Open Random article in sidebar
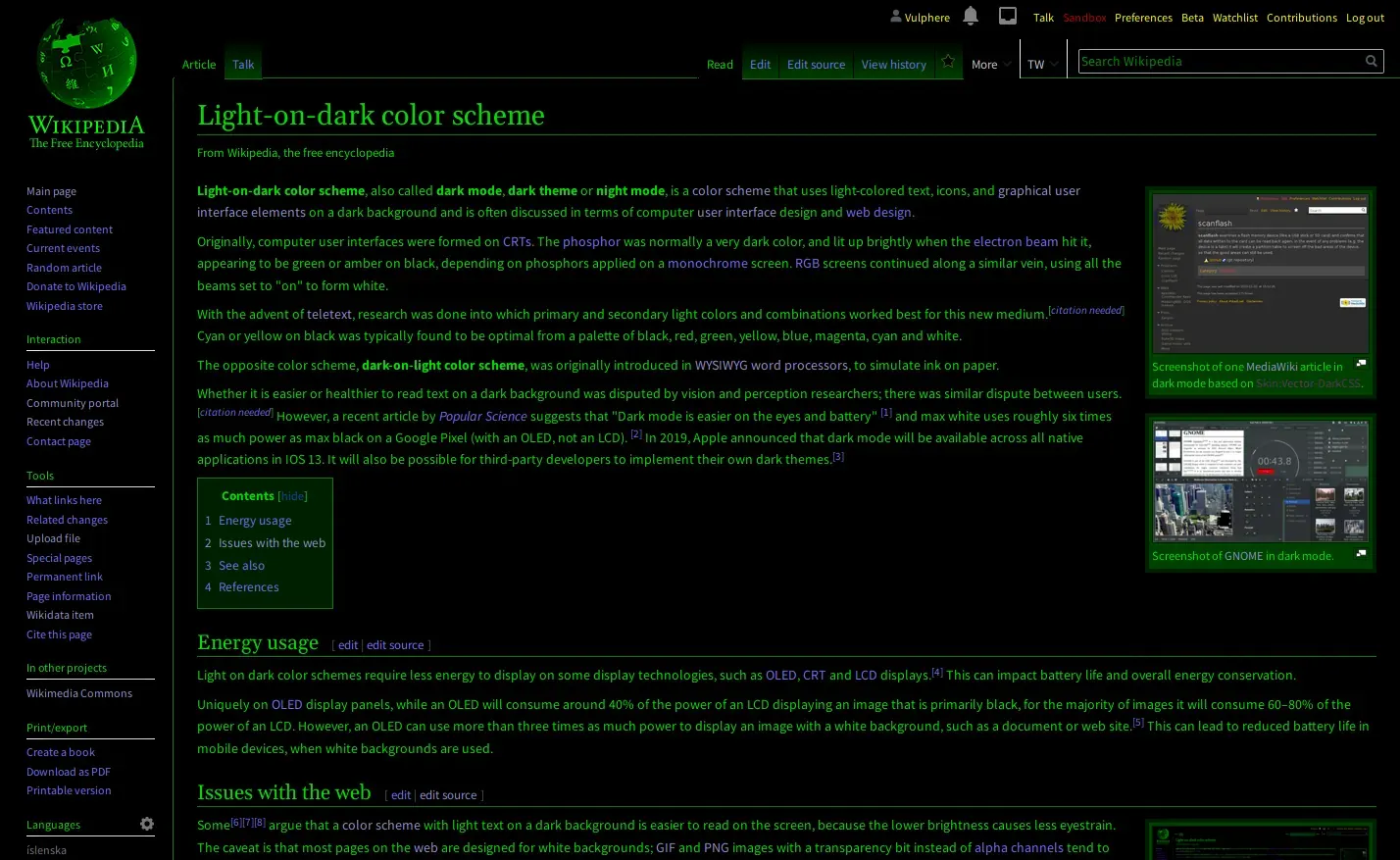The width and height of the screenshot is (1400, 860). click(x=64, y=268)
